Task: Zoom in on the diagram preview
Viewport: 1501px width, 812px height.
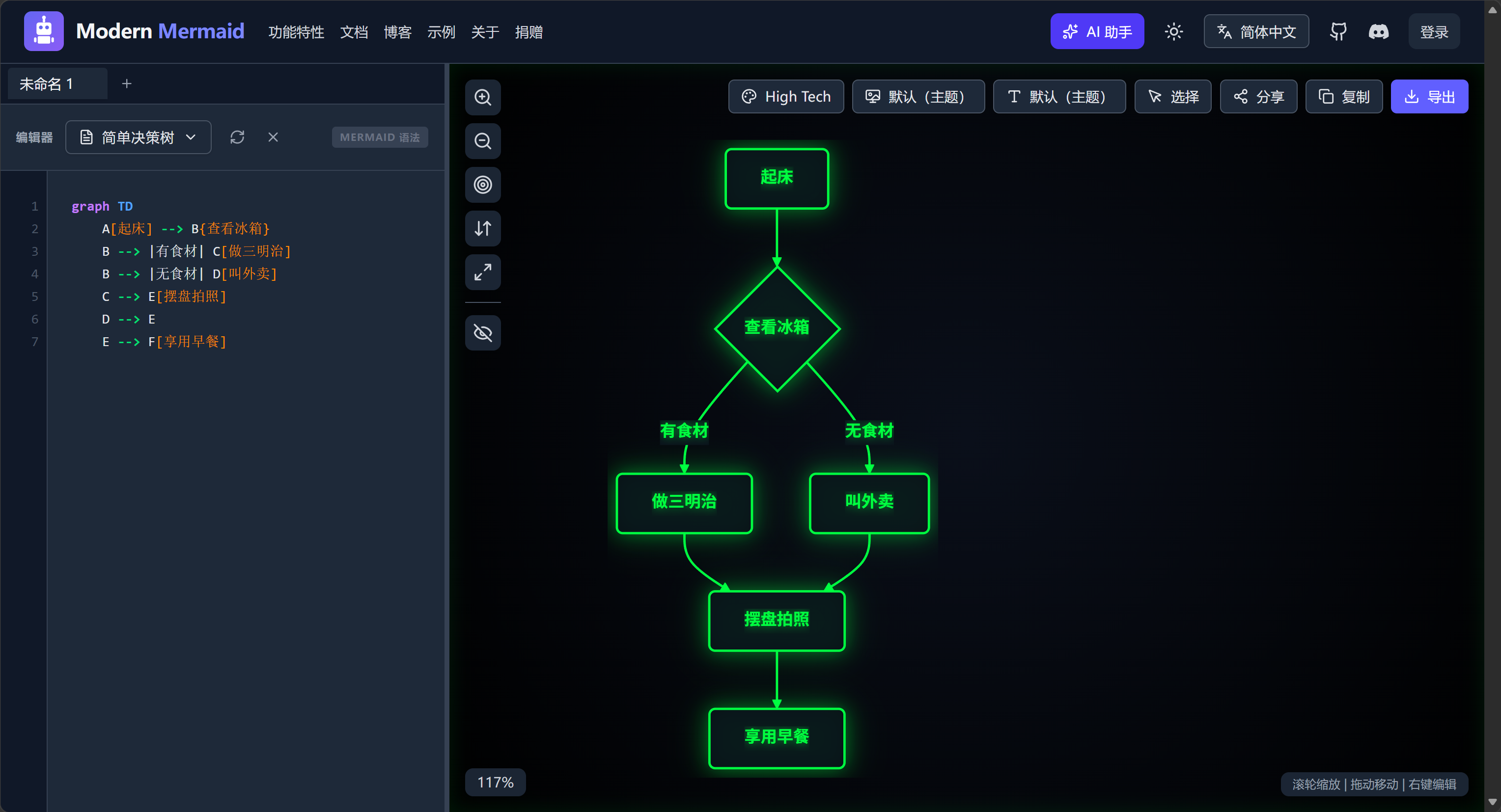Action: click(x=482, y=97)
